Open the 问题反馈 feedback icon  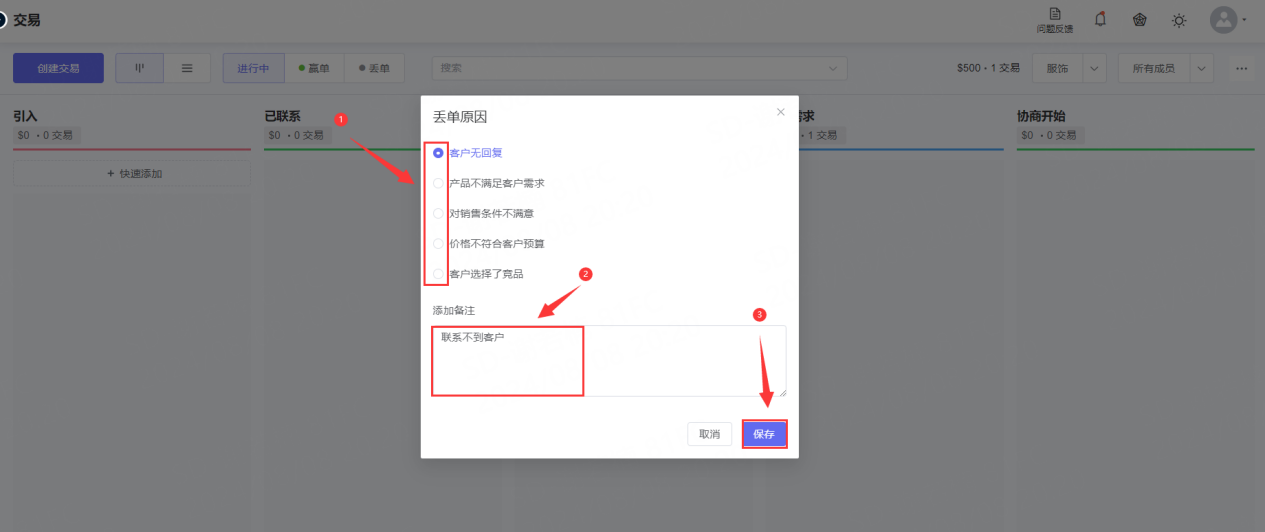point(1055,20)
